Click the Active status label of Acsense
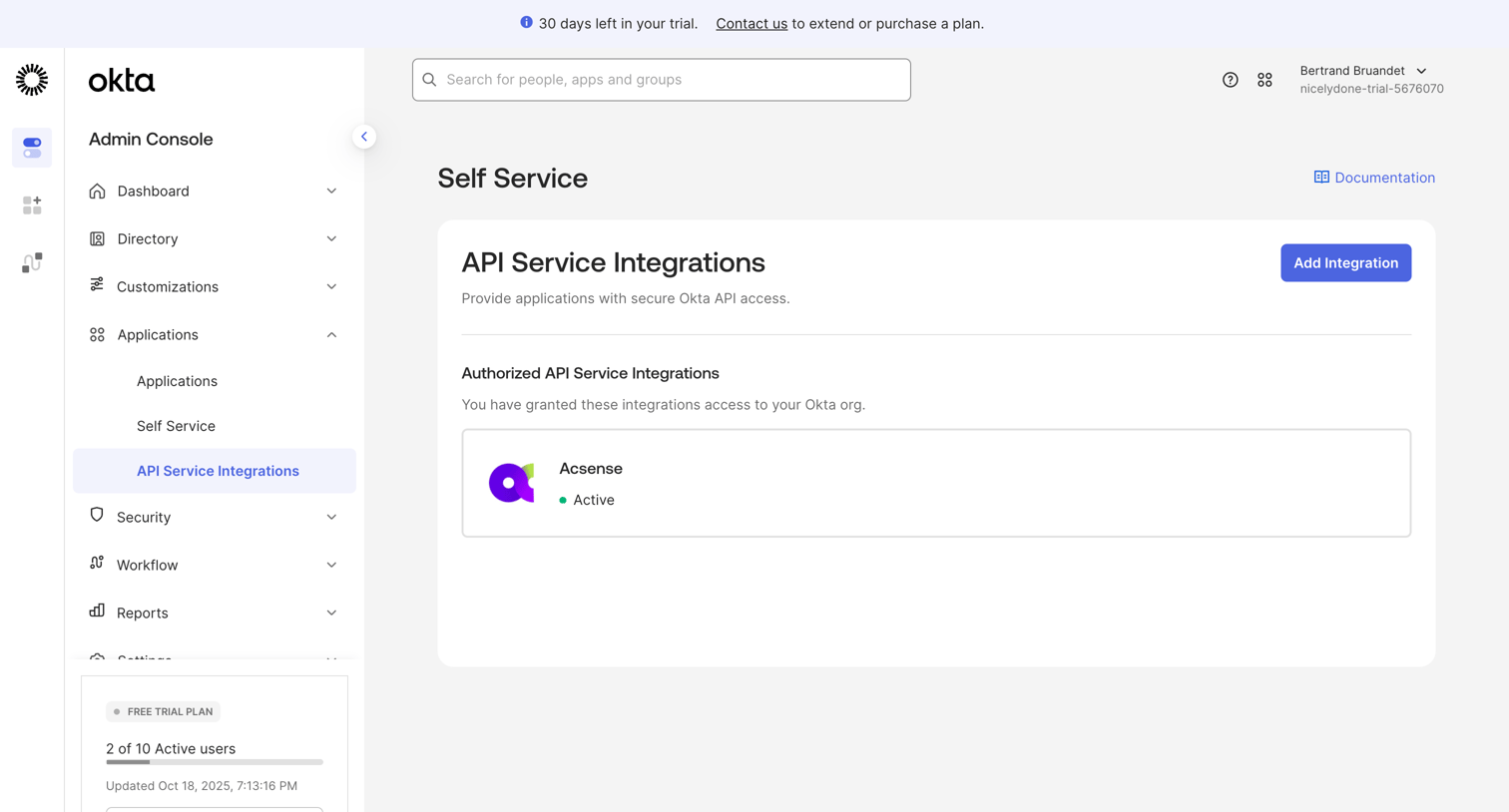The width and height of the screenshot is (1509, 812). 593,500
